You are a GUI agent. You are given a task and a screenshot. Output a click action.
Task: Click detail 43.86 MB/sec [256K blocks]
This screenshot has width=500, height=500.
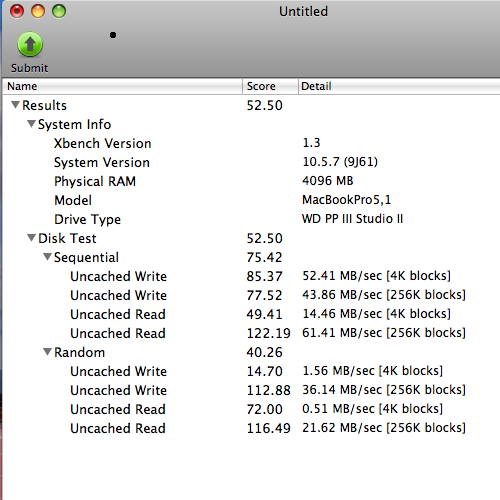384,295
